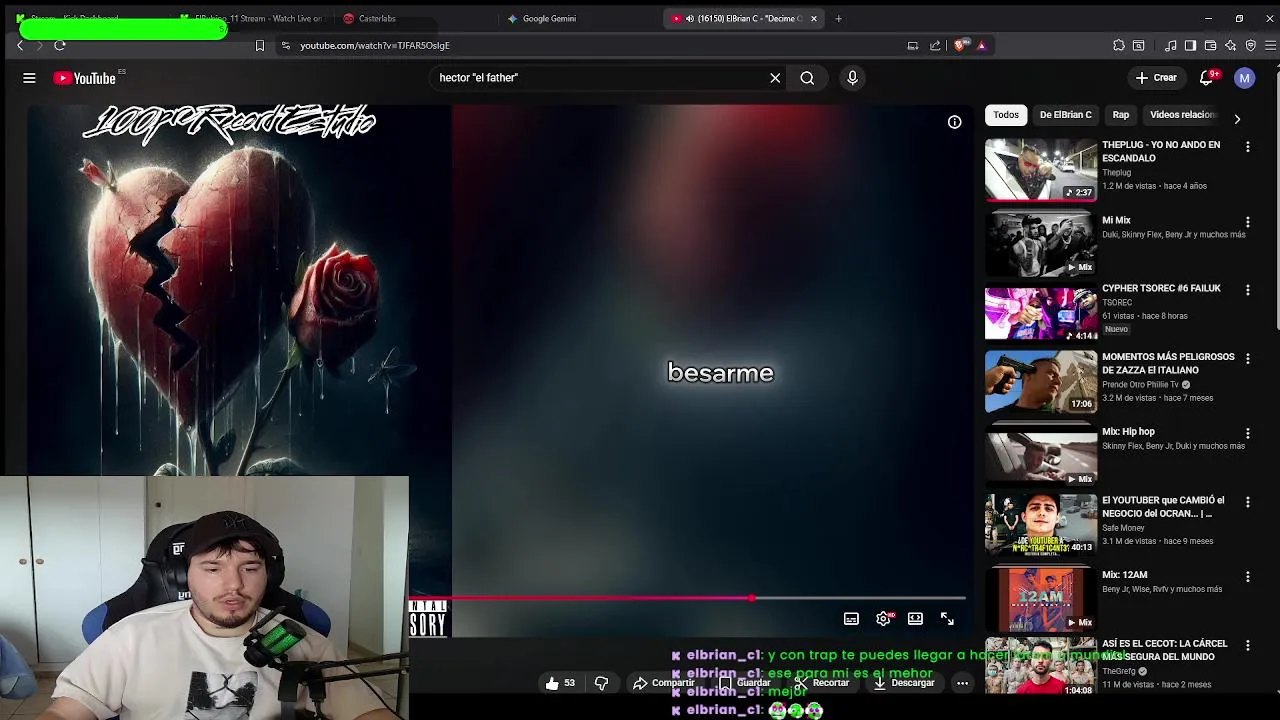
Task: Download the video with Descargar
Action: [x=904, y=683]
